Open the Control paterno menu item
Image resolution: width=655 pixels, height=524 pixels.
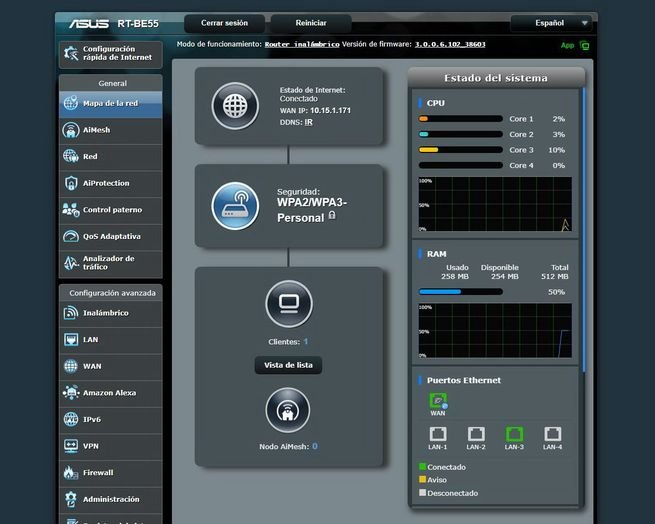click(x=110, y=210)
